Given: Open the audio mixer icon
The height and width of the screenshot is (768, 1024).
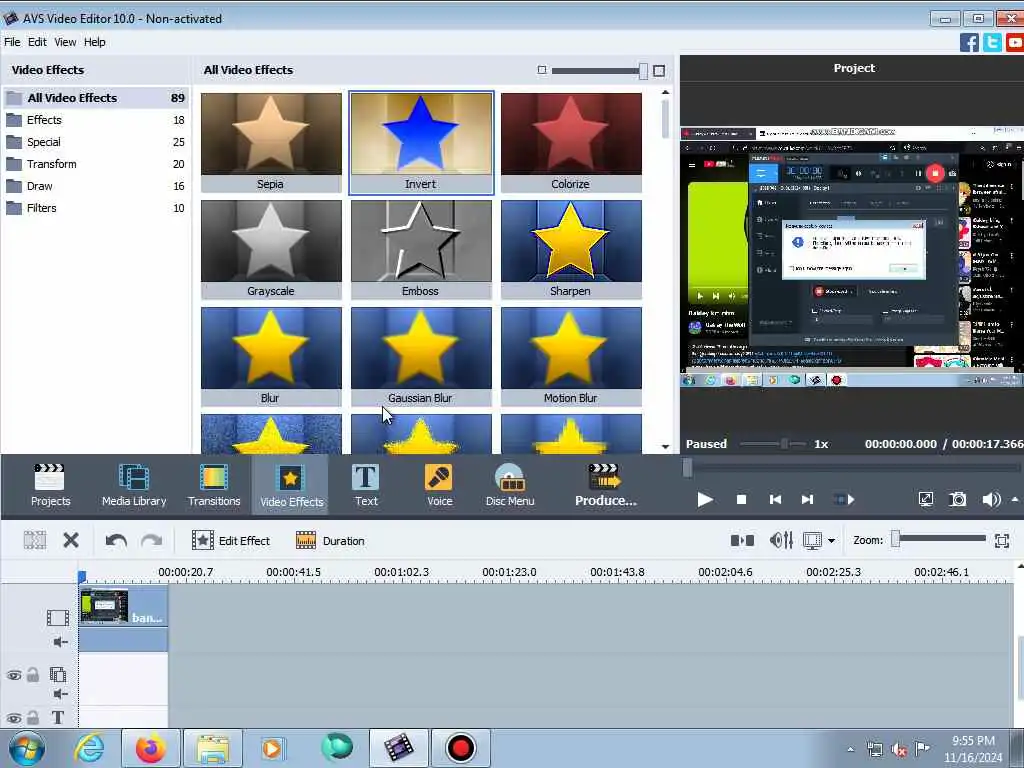Looking at the screenshot, I should pyautogui.click(x=781, y=540).
